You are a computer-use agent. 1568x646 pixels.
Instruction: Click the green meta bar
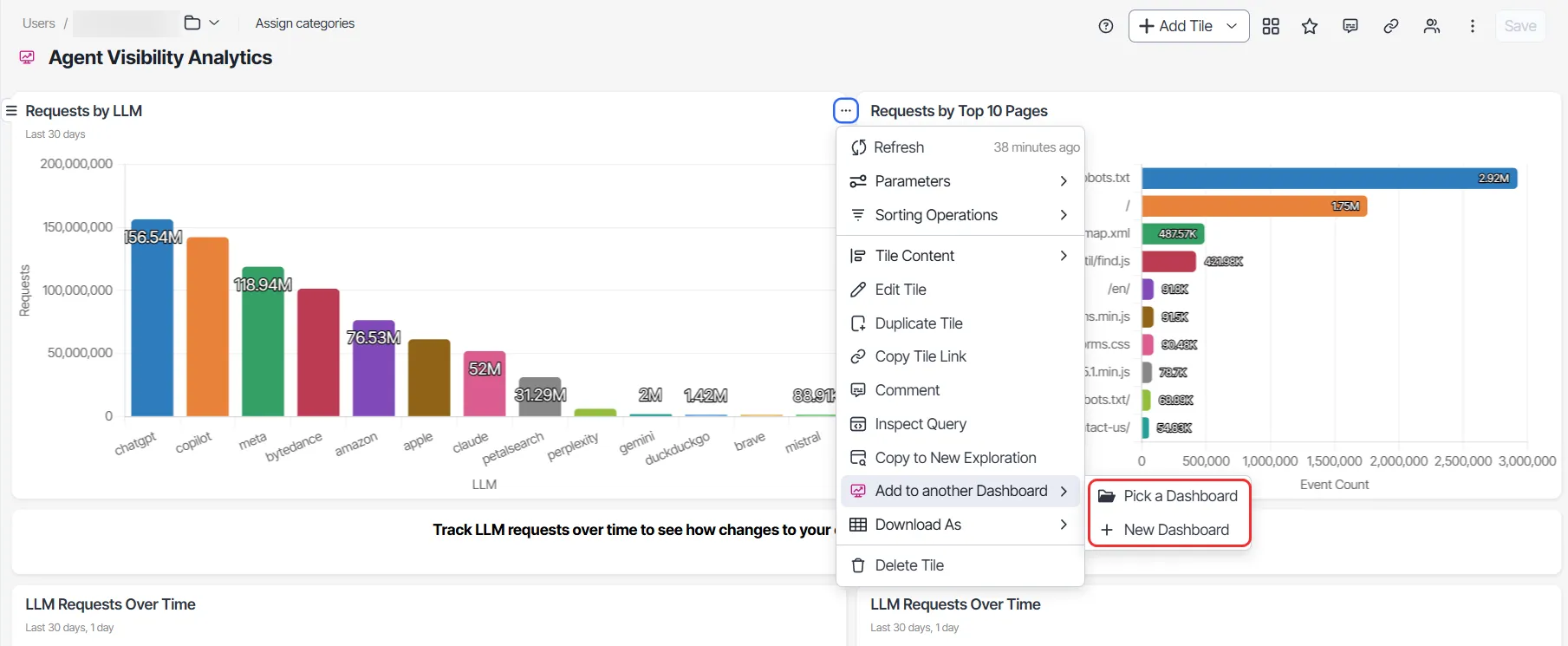tap(263, 341)
